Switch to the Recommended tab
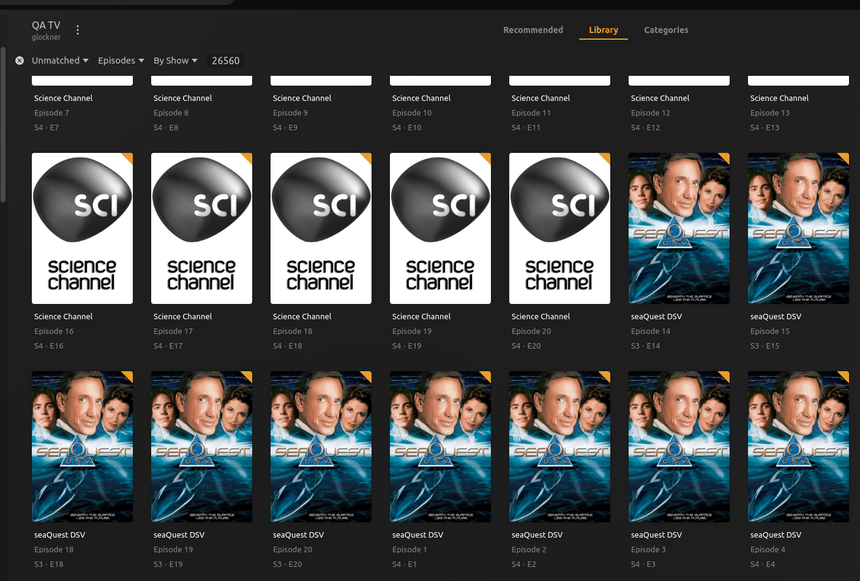The image size is (860, 581). pyautogui.click(x=533, y=30)
